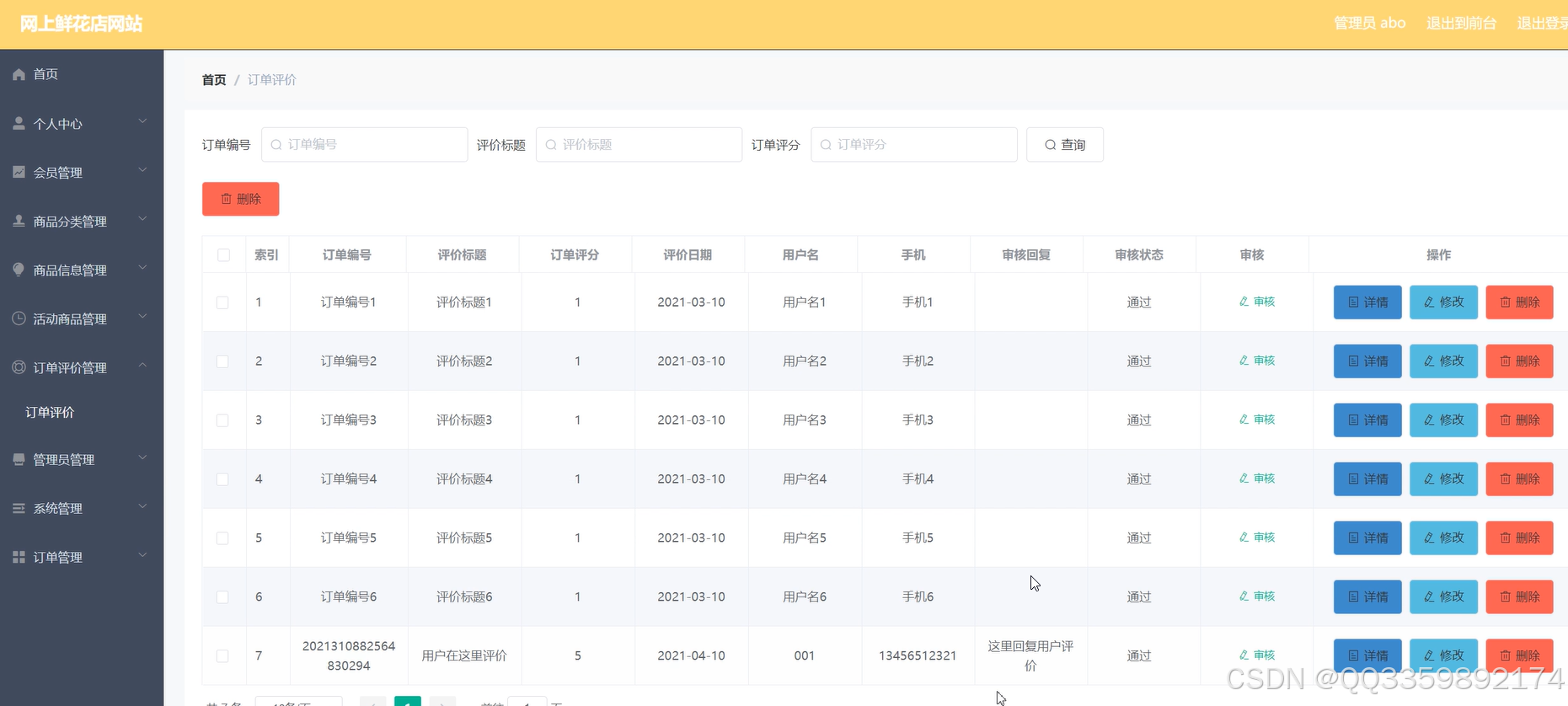The width and height of the screenshot is (1568, 706).
Task: Expand 系统管理 via its chevron
Action: (x=142, y=506)
